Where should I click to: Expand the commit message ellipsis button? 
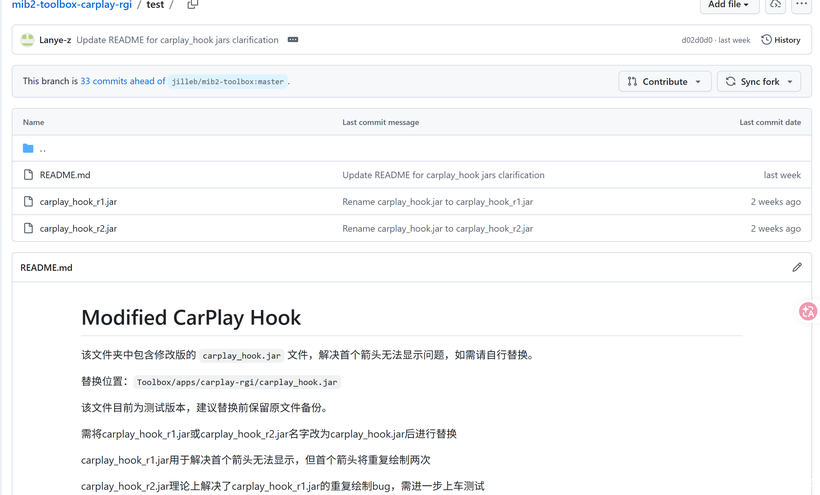click(293, 40)
